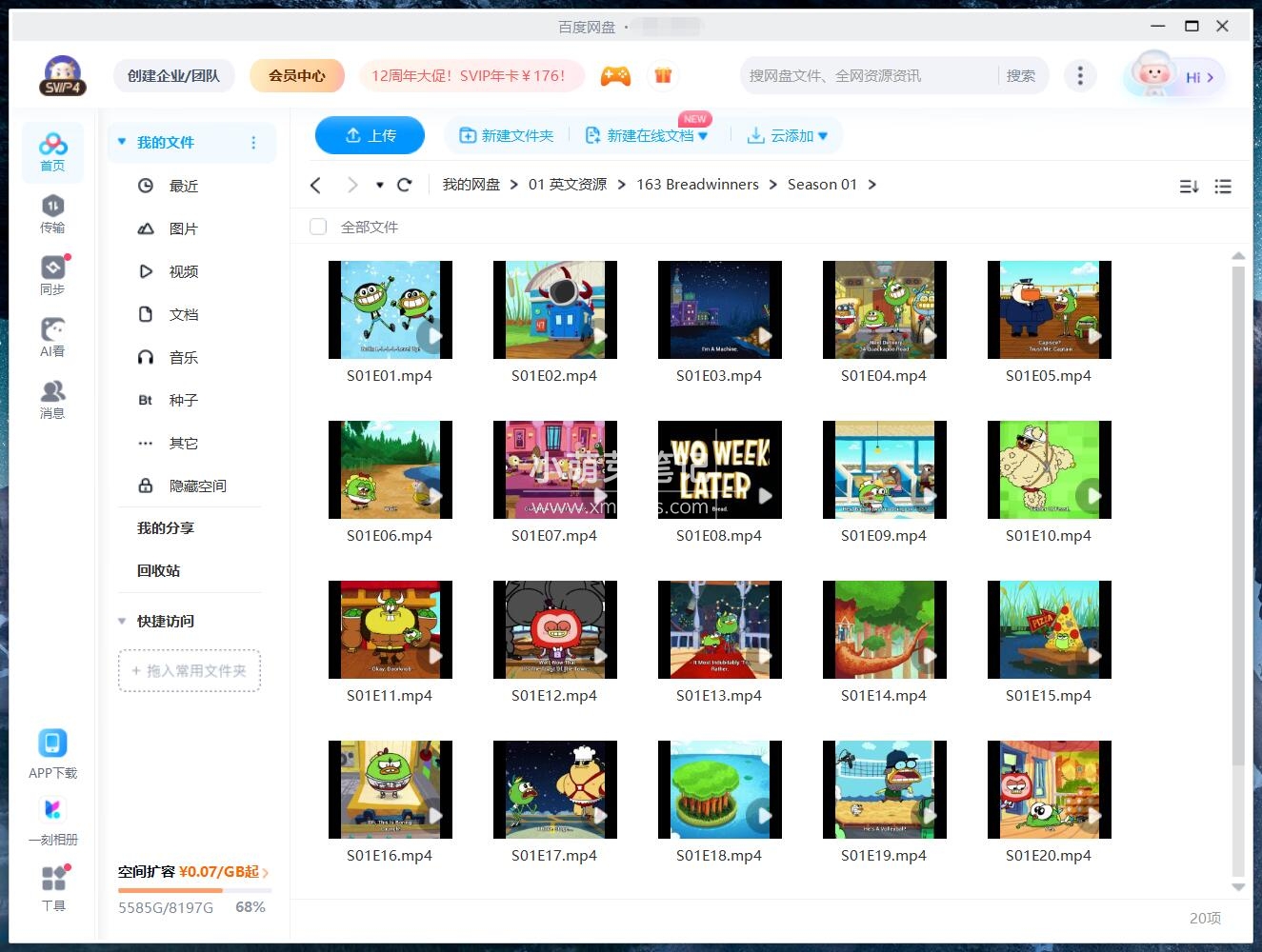Select 视频 in the file categories list

point(183,271)
